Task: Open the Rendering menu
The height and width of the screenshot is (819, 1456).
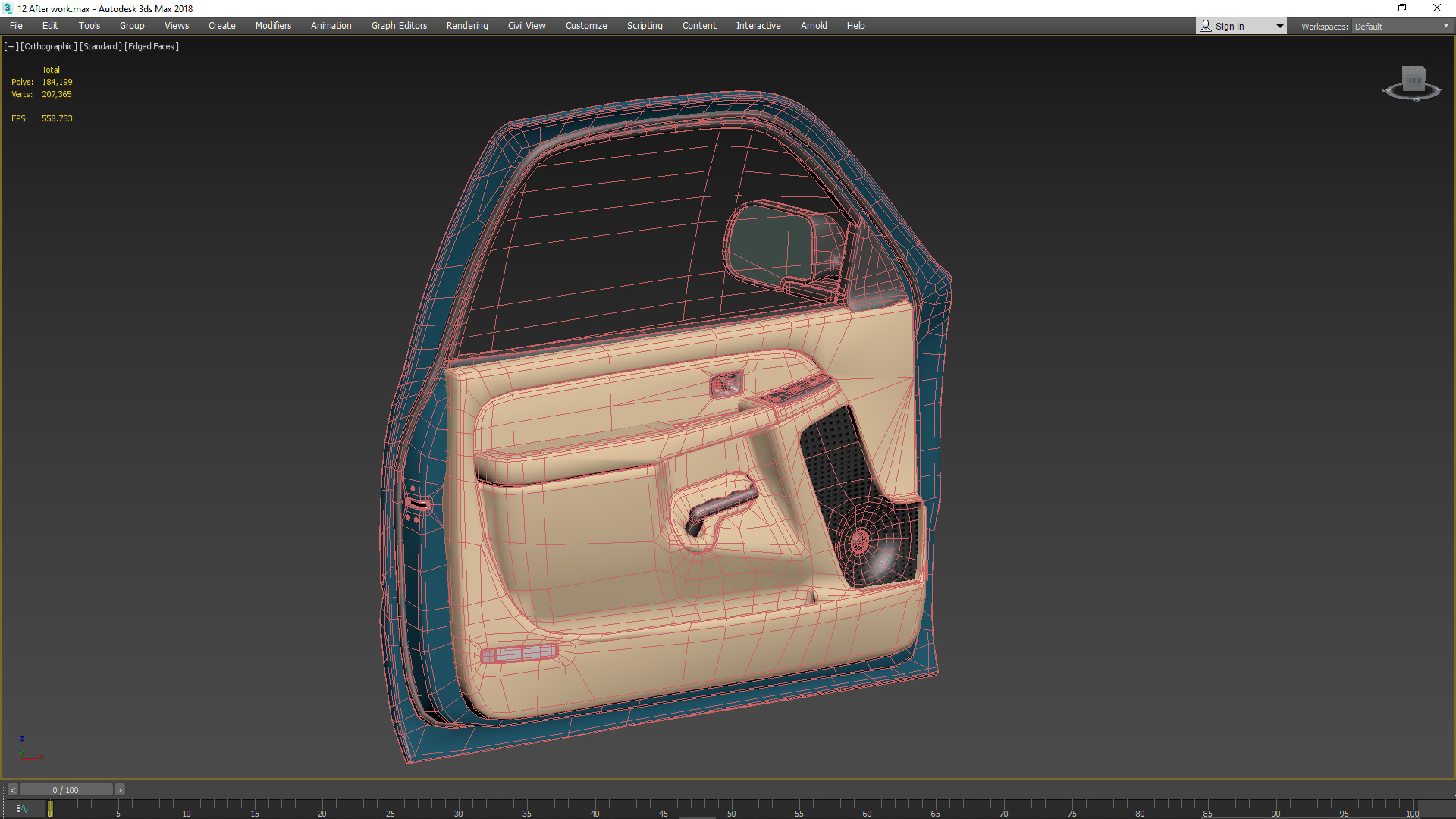Action: (x=467, y=26)
